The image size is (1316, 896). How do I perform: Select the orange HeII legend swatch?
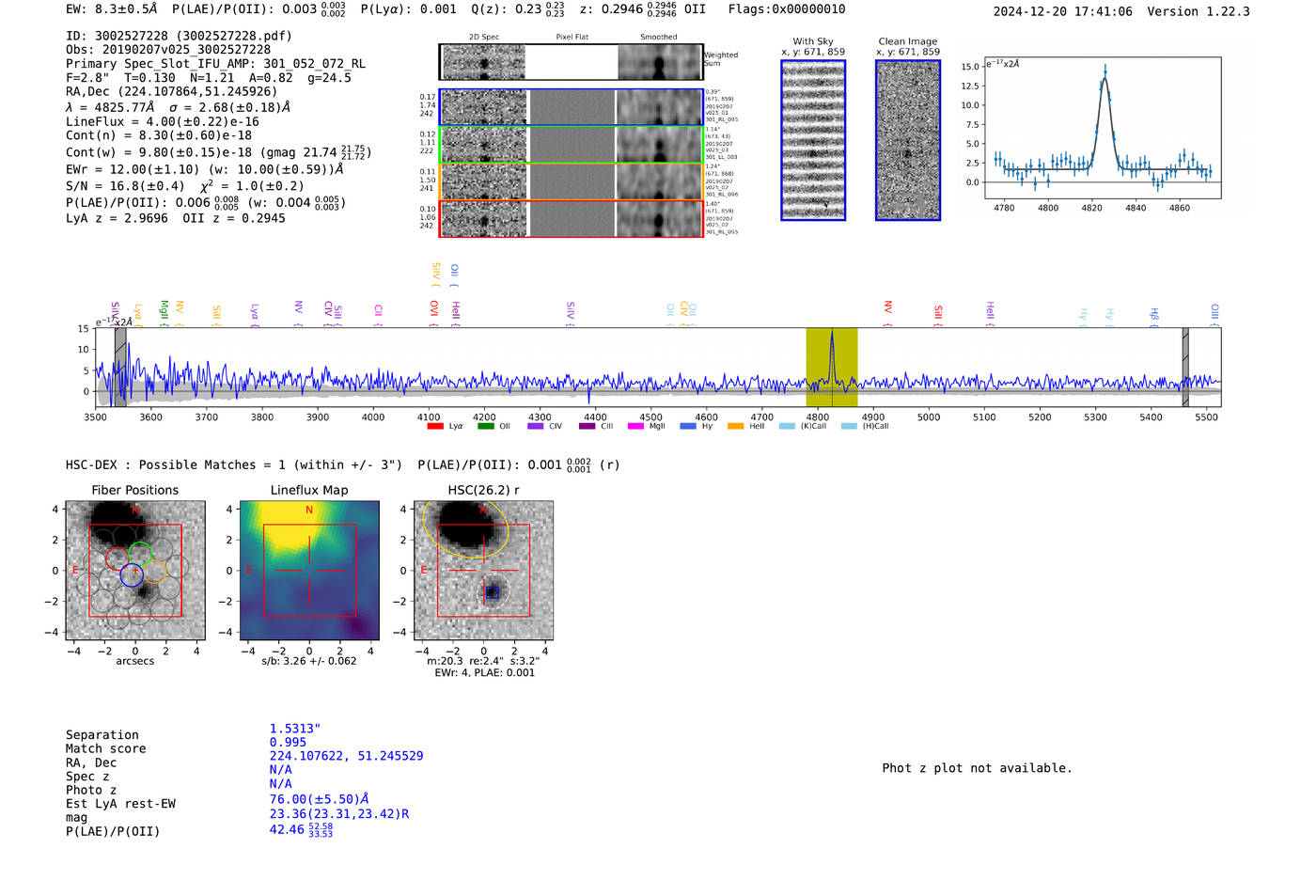(x=735, y=427)
